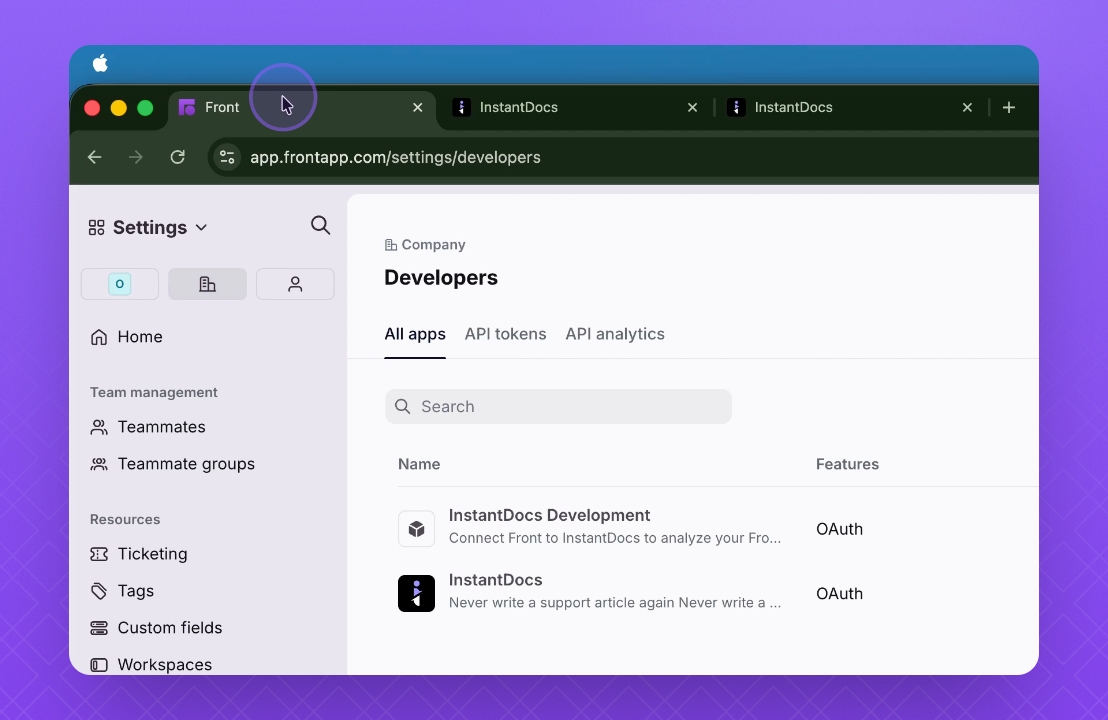Image resolution: width=1108 pixels, height=720 pixels.
Task: Click OAuth for InstantDocs Development
Action: (x=839, y=529)
